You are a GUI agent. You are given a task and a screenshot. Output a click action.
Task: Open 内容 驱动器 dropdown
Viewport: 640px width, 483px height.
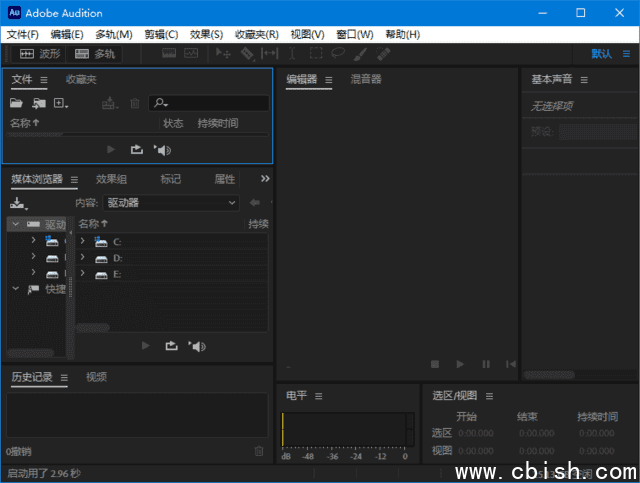[171, 203]
